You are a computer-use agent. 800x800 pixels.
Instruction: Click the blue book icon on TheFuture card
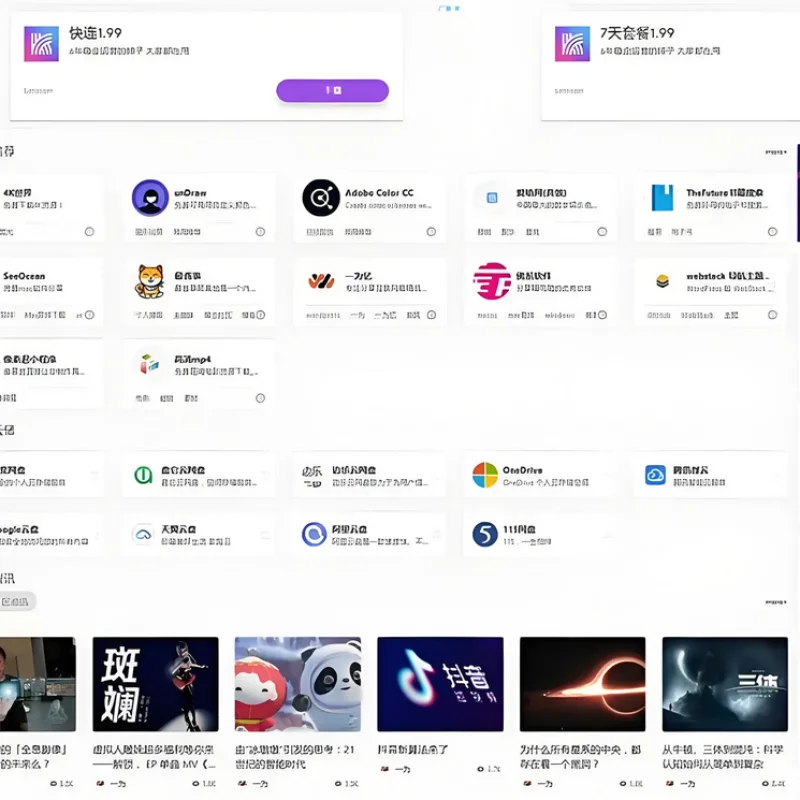coord(663,197)
